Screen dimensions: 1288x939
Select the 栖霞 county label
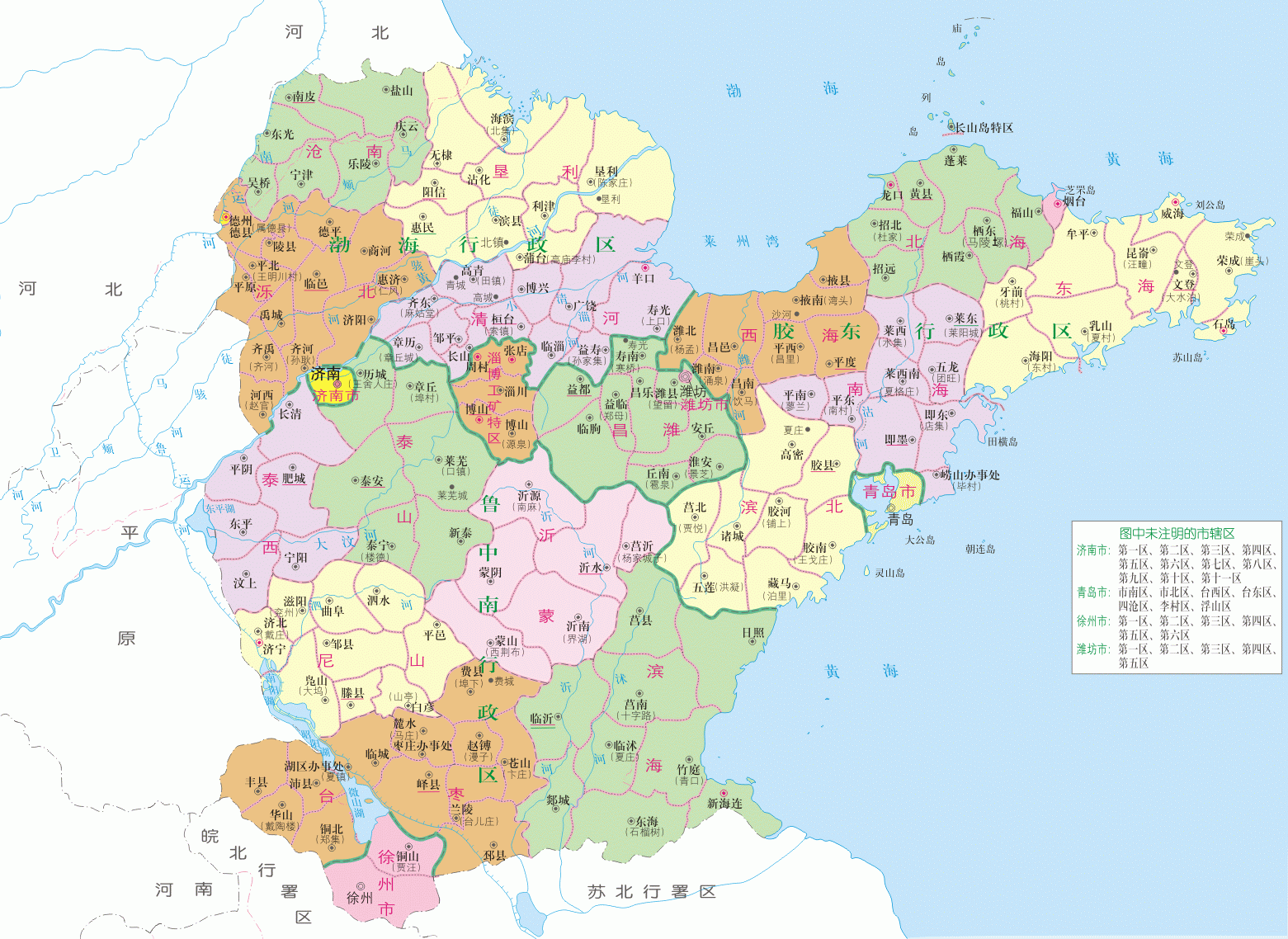[953, 257]
